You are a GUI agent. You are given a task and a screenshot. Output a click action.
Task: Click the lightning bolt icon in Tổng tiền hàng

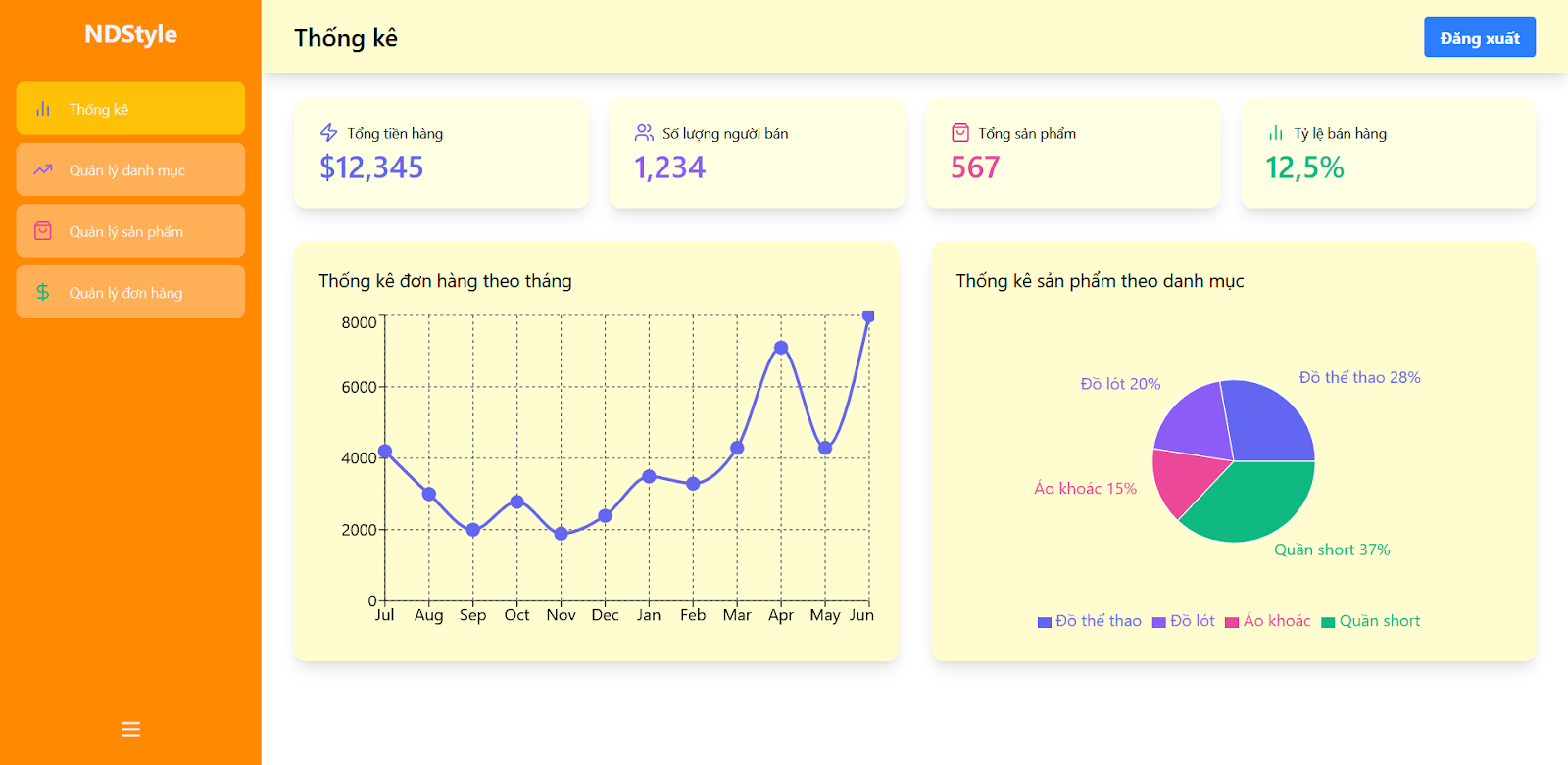(x=329, y=133)
